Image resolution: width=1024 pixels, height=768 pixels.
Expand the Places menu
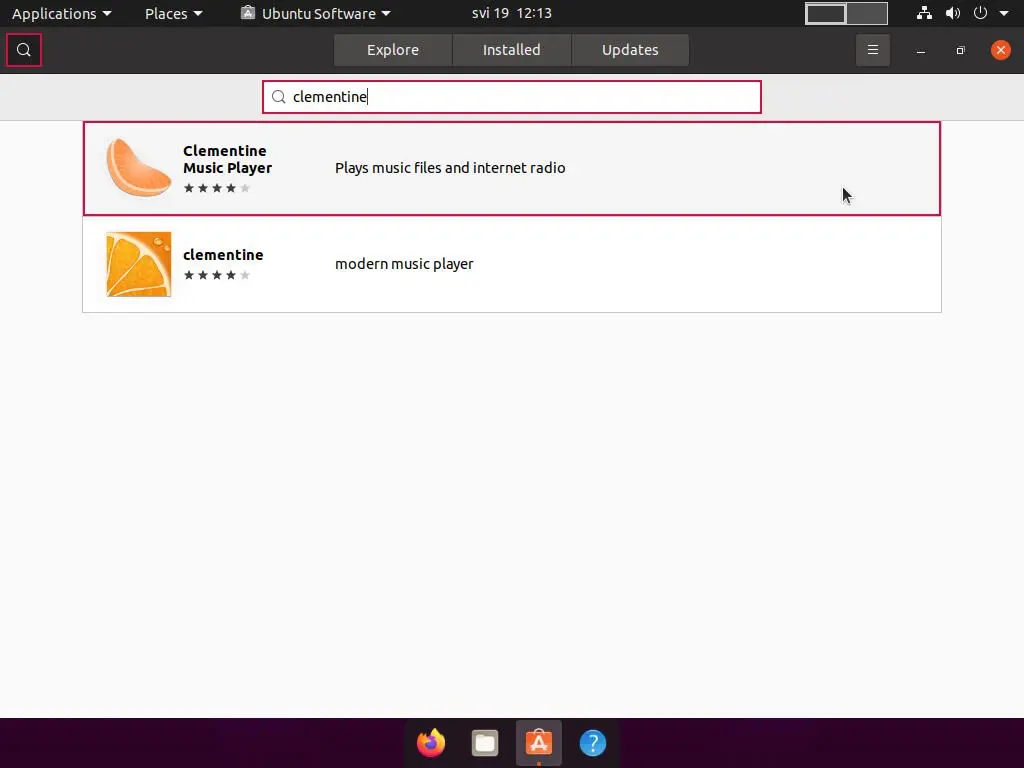point(173,13)
